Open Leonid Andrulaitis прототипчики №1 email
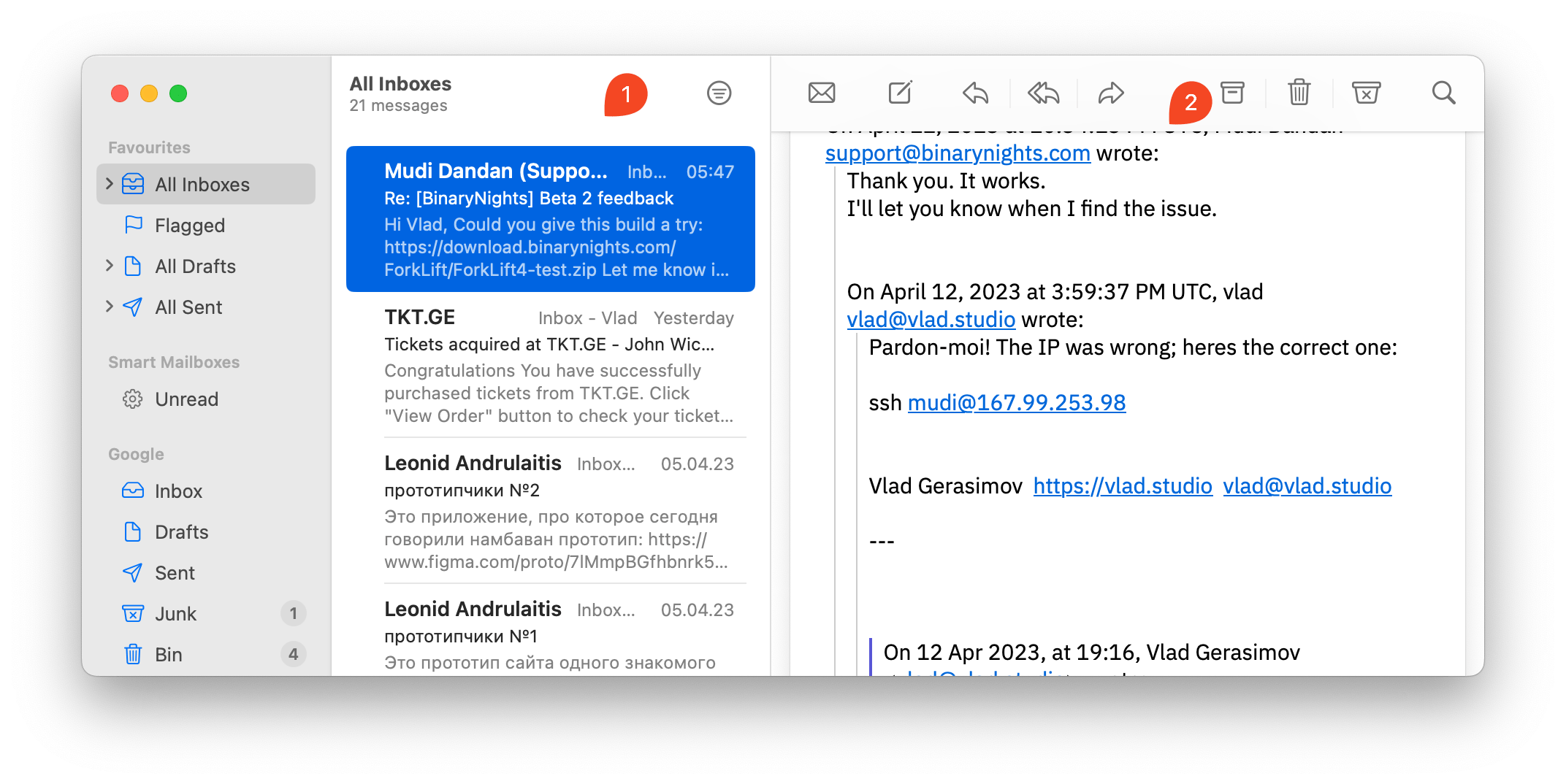 (551, 631)
